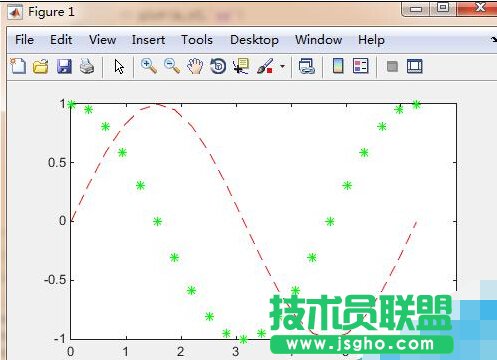Image resolution: width=497 pixels, height=360 pixels.
Task: Click the New Figure icon
Action: pyautogui.click(x=18, y=66)
